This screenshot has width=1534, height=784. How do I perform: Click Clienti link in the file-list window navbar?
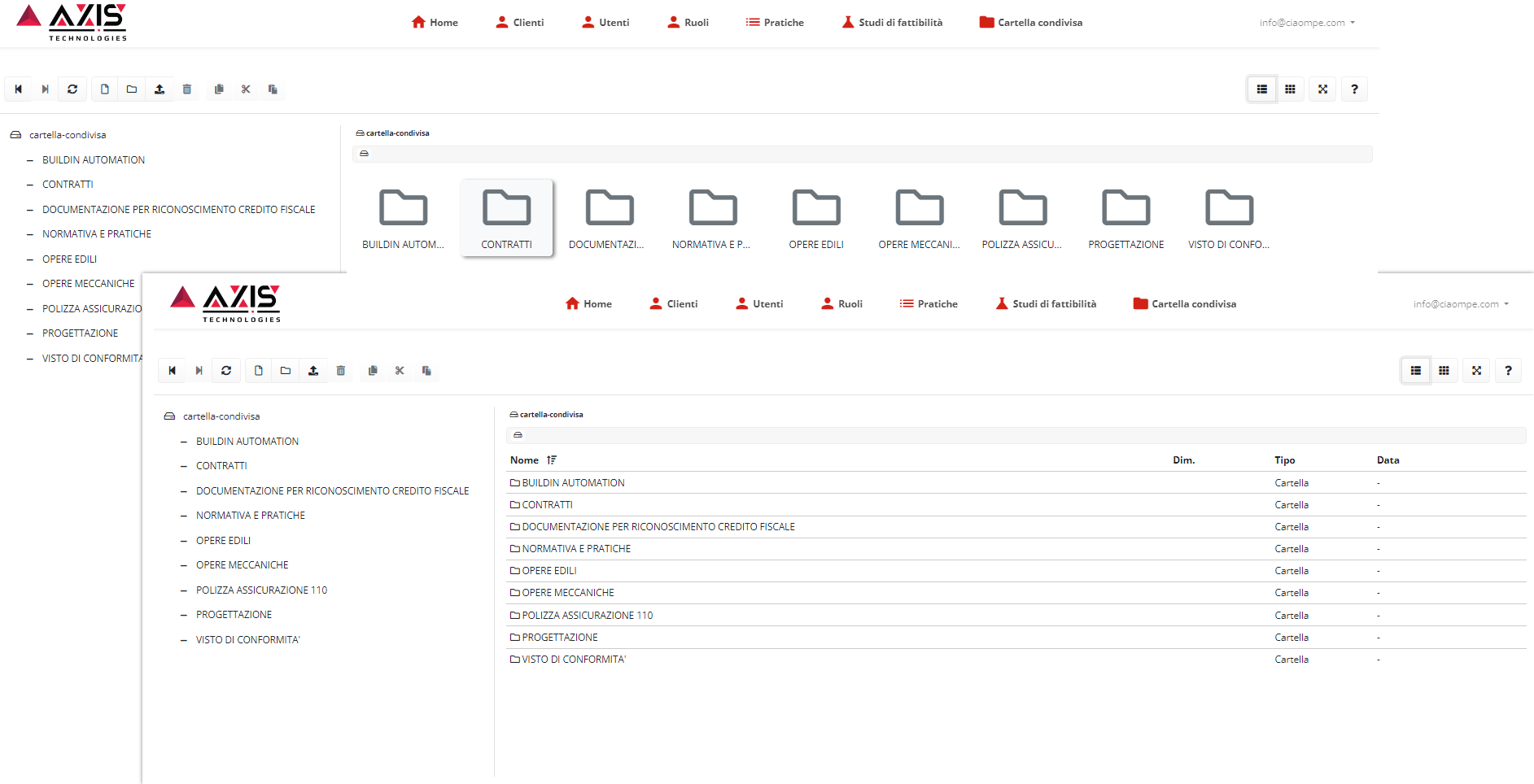674,304
